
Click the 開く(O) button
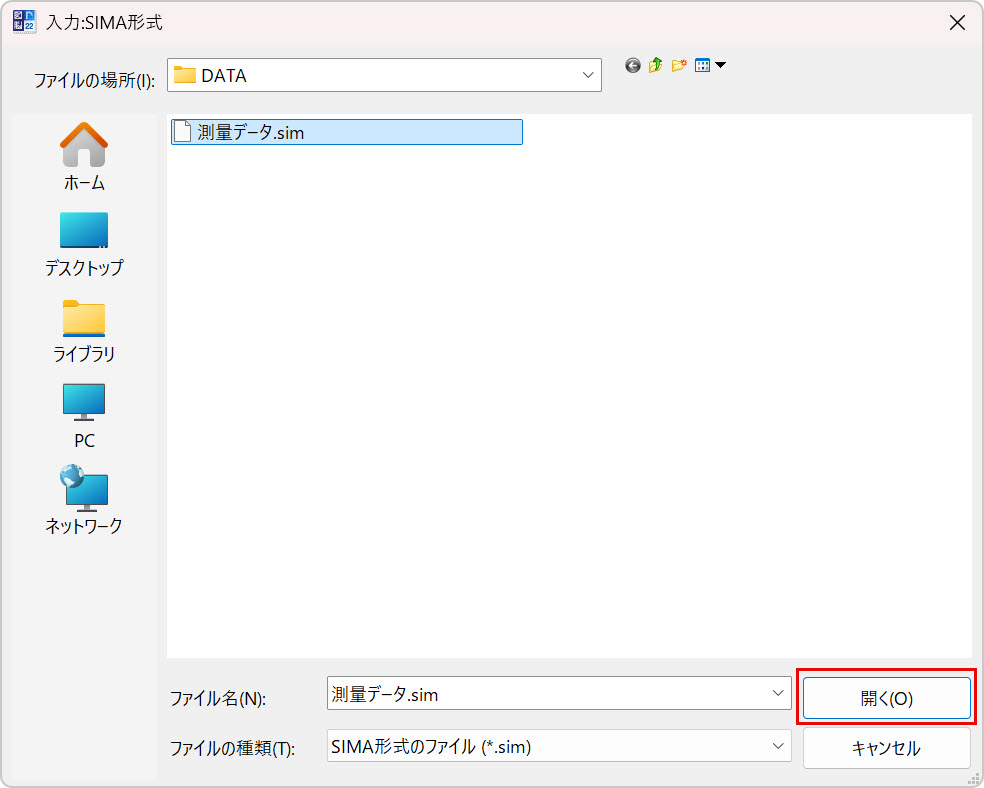[x=886, y=698]
